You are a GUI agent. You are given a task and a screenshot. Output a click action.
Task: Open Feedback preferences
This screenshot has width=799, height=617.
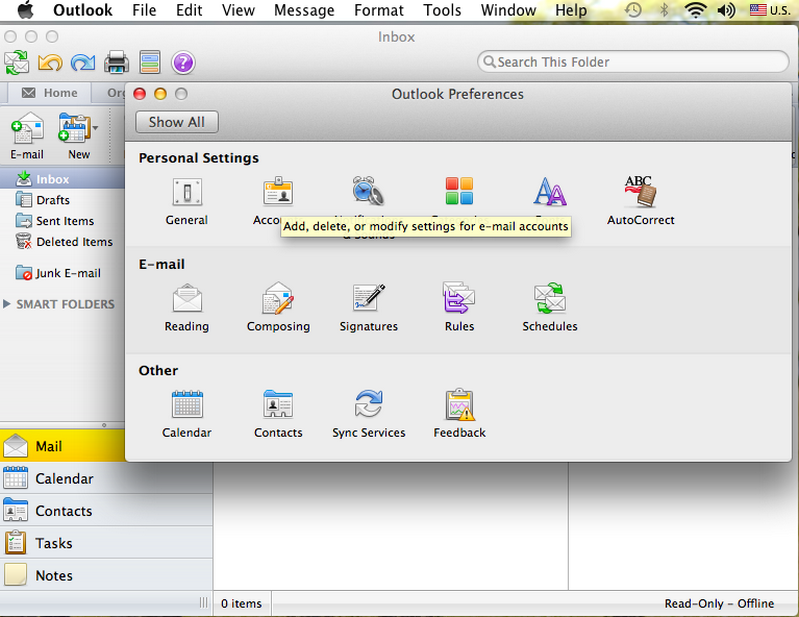click(459, 414)
